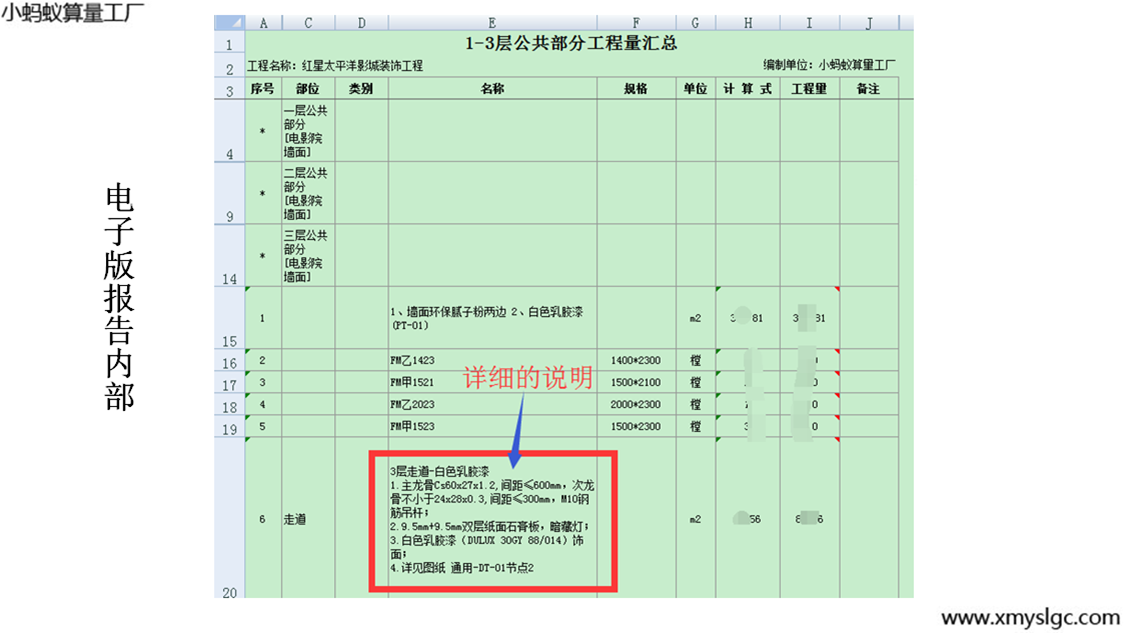Click the 1400*2300 specification cell

pos(636,360)
